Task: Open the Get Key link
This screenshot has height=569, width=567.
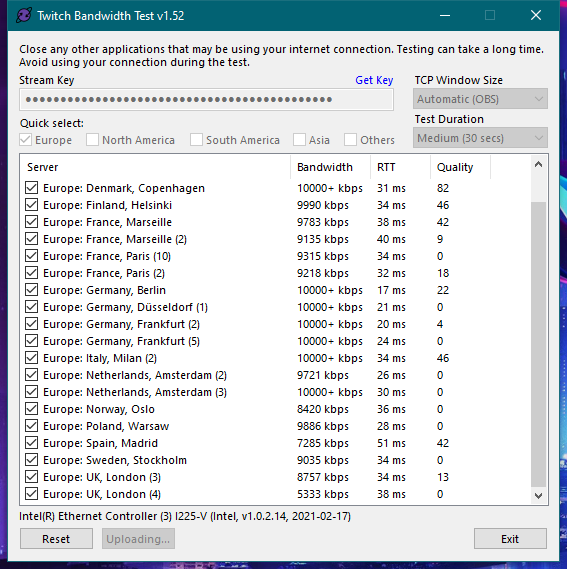Action: tap(374, 80)
